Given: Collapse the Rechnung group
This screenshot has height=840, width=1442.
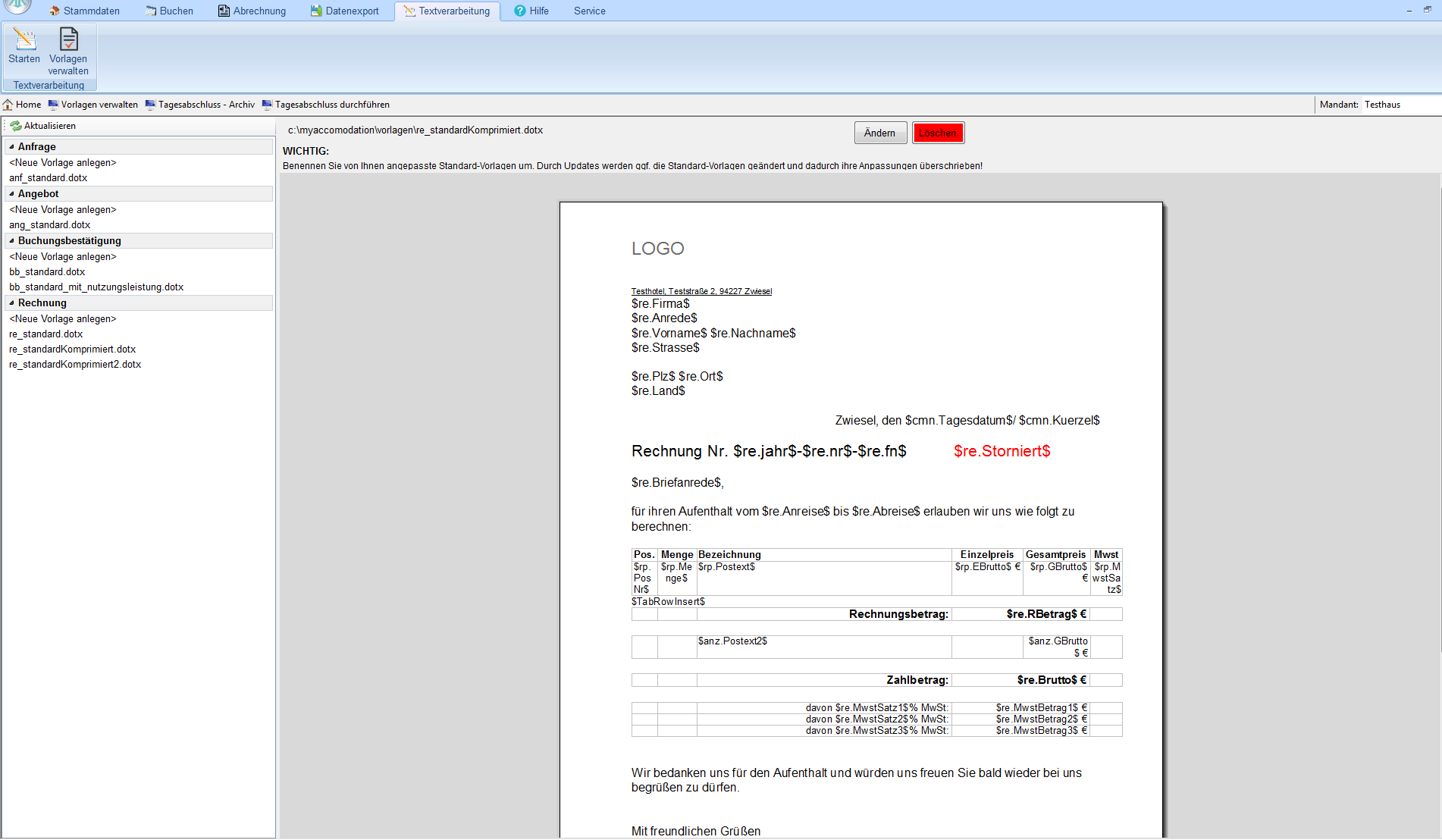Looking at the screenshot, I should (11, 303).
